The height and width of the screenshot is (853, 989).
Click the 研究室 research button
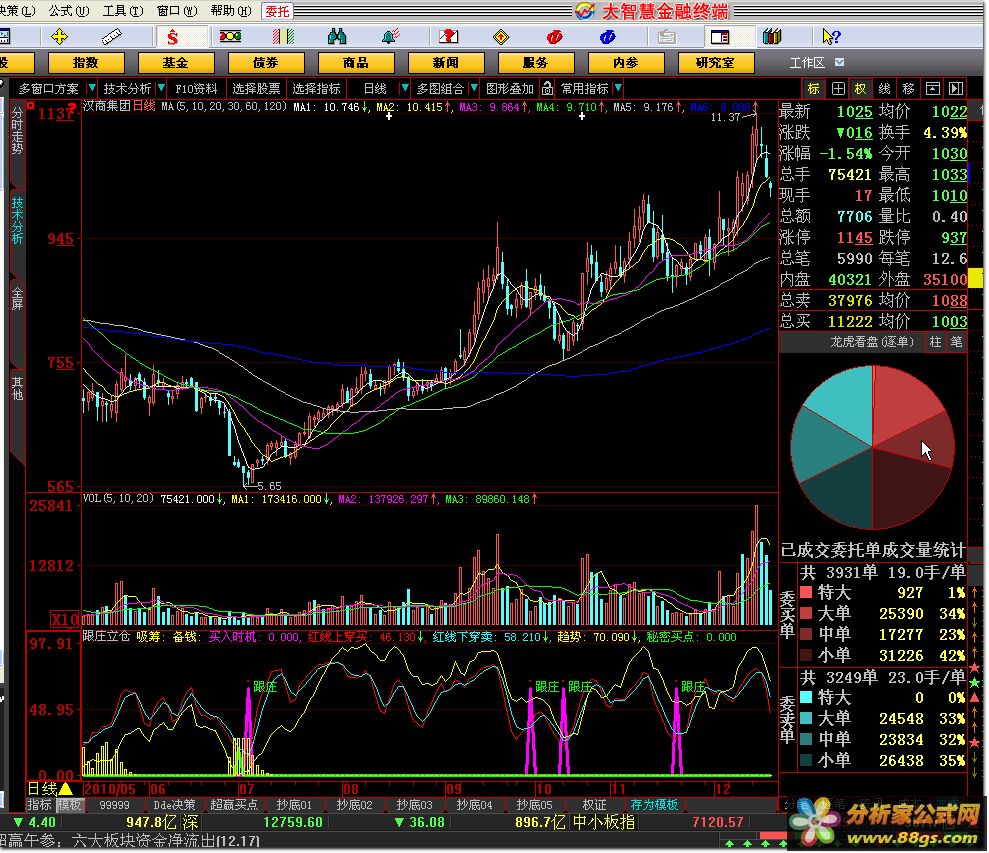pyautogui.click(x=715, y=62)
